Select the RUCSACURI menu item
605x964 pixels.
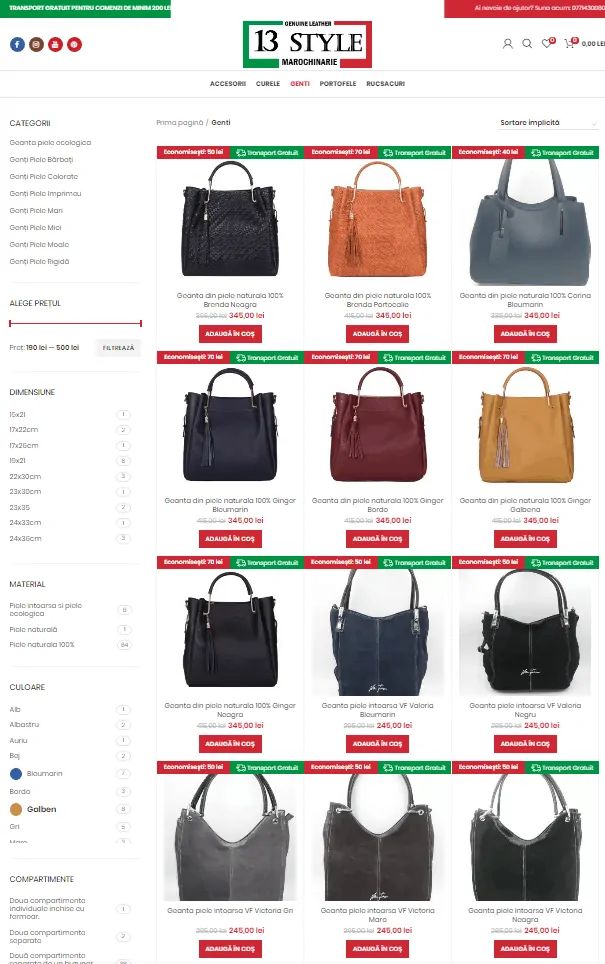386,84
